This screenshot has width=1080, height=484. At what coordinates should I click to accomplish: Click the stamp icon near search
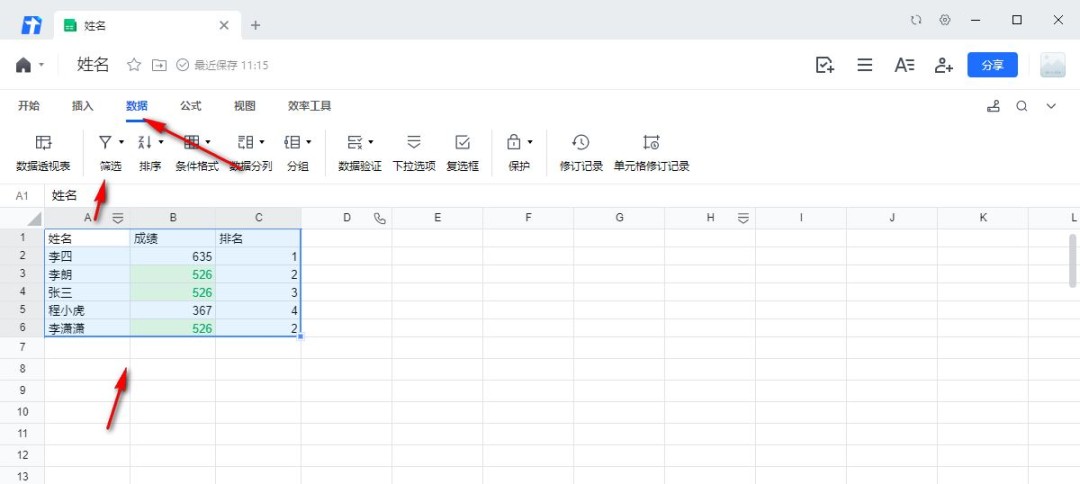[x=993, y=106]
